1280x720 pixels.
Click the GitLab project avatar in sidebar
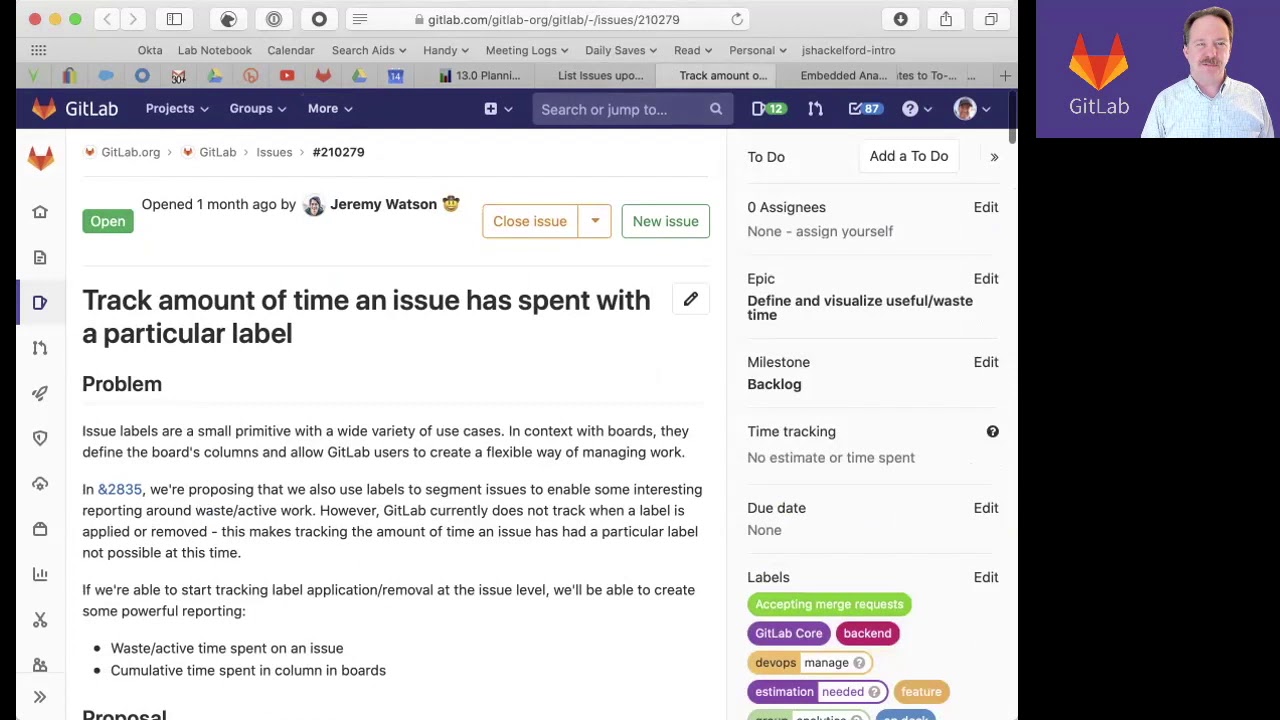(x=40, y=158)
